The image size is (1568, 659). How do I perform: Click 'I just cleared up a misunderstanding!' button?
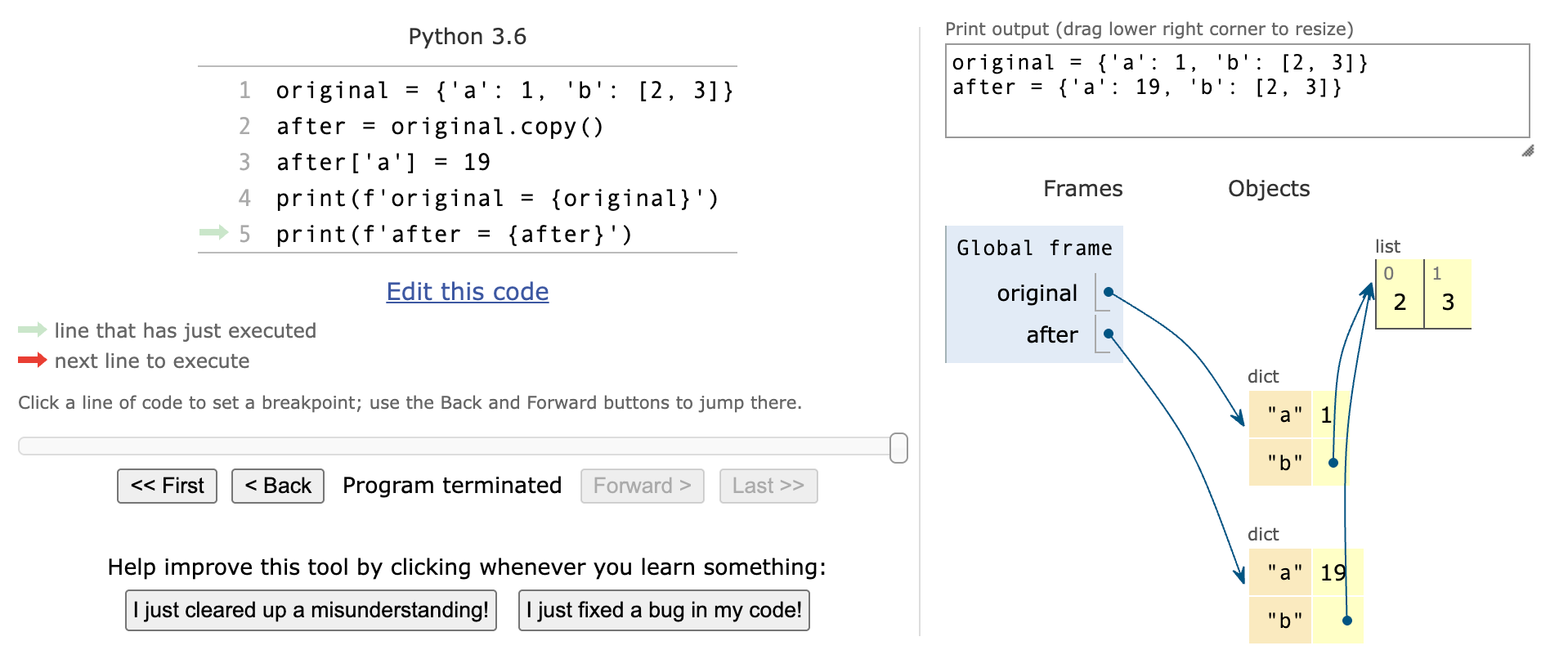tap(311, 610)
